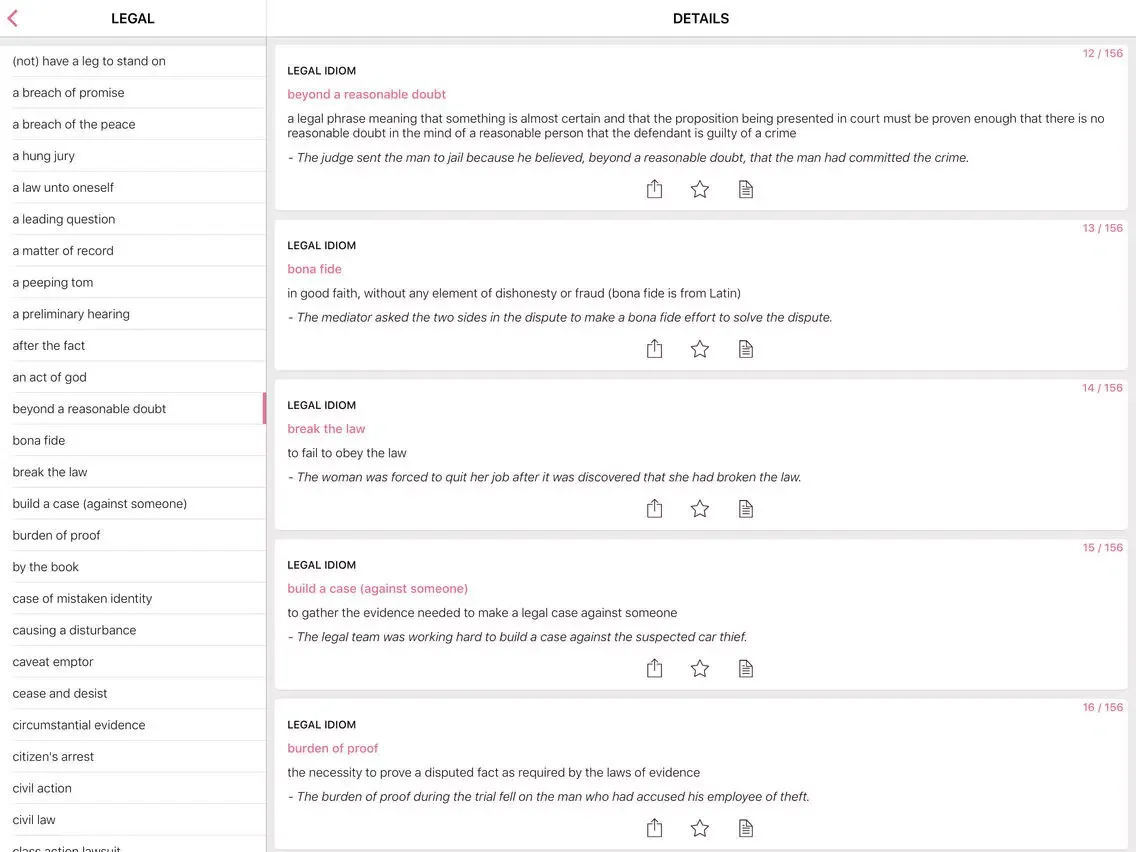Screen dimensions: 1136x852
Task: Share the 'bona fide' idiom card
Action: click(x=654, y=349)
